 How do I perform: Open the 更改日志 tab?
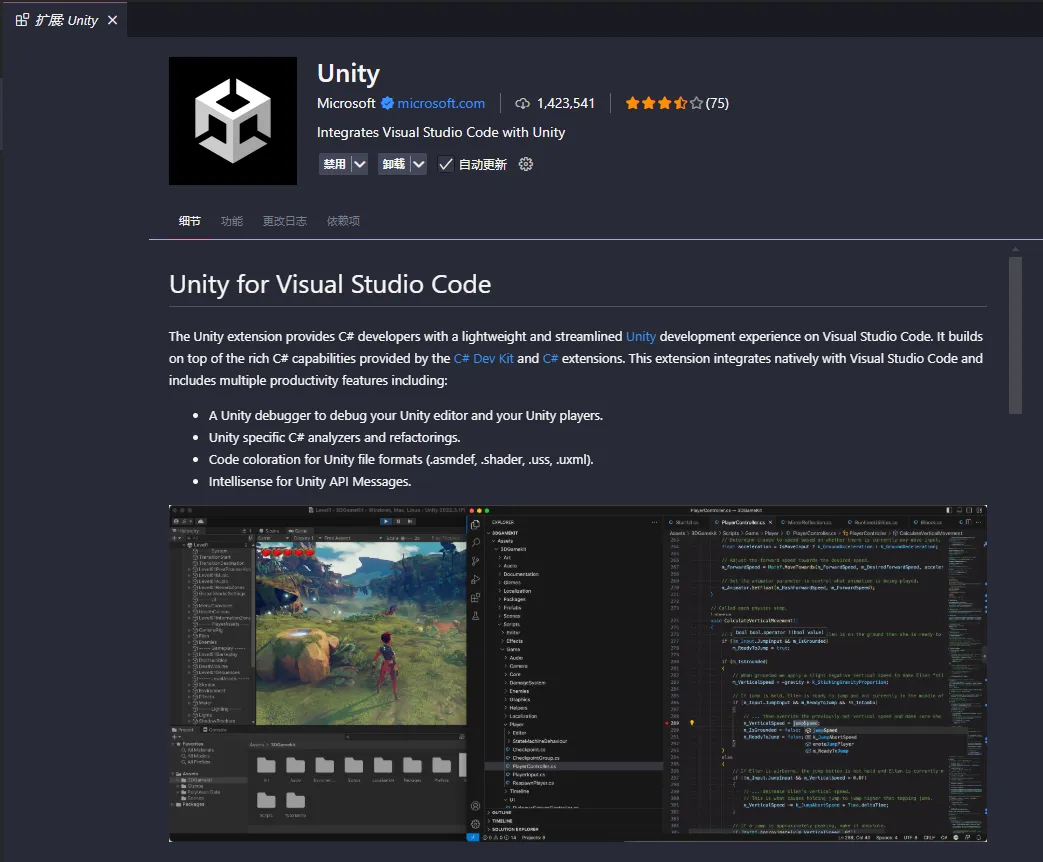pos(284,221)
